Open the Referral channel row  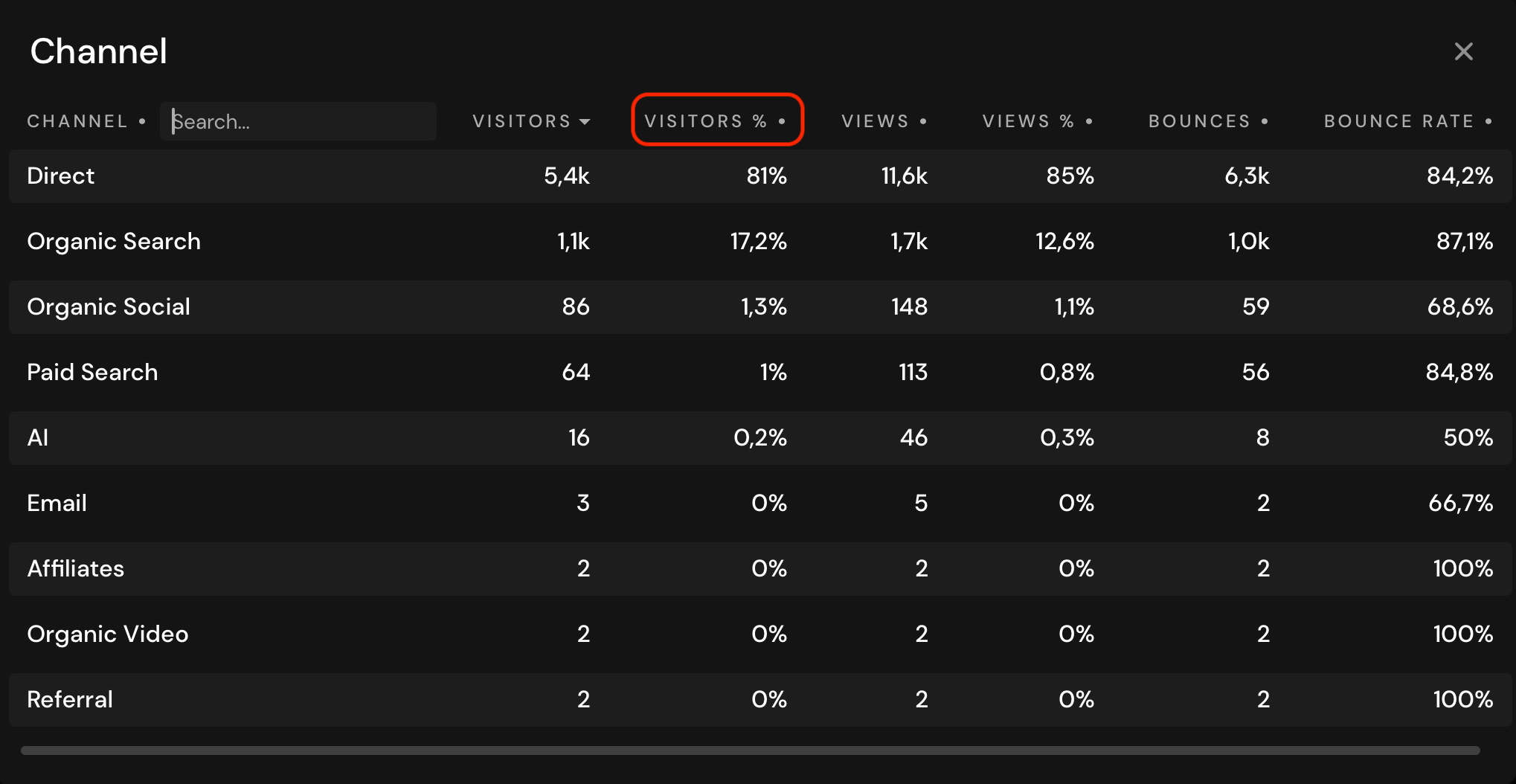(x=70, y=700)
